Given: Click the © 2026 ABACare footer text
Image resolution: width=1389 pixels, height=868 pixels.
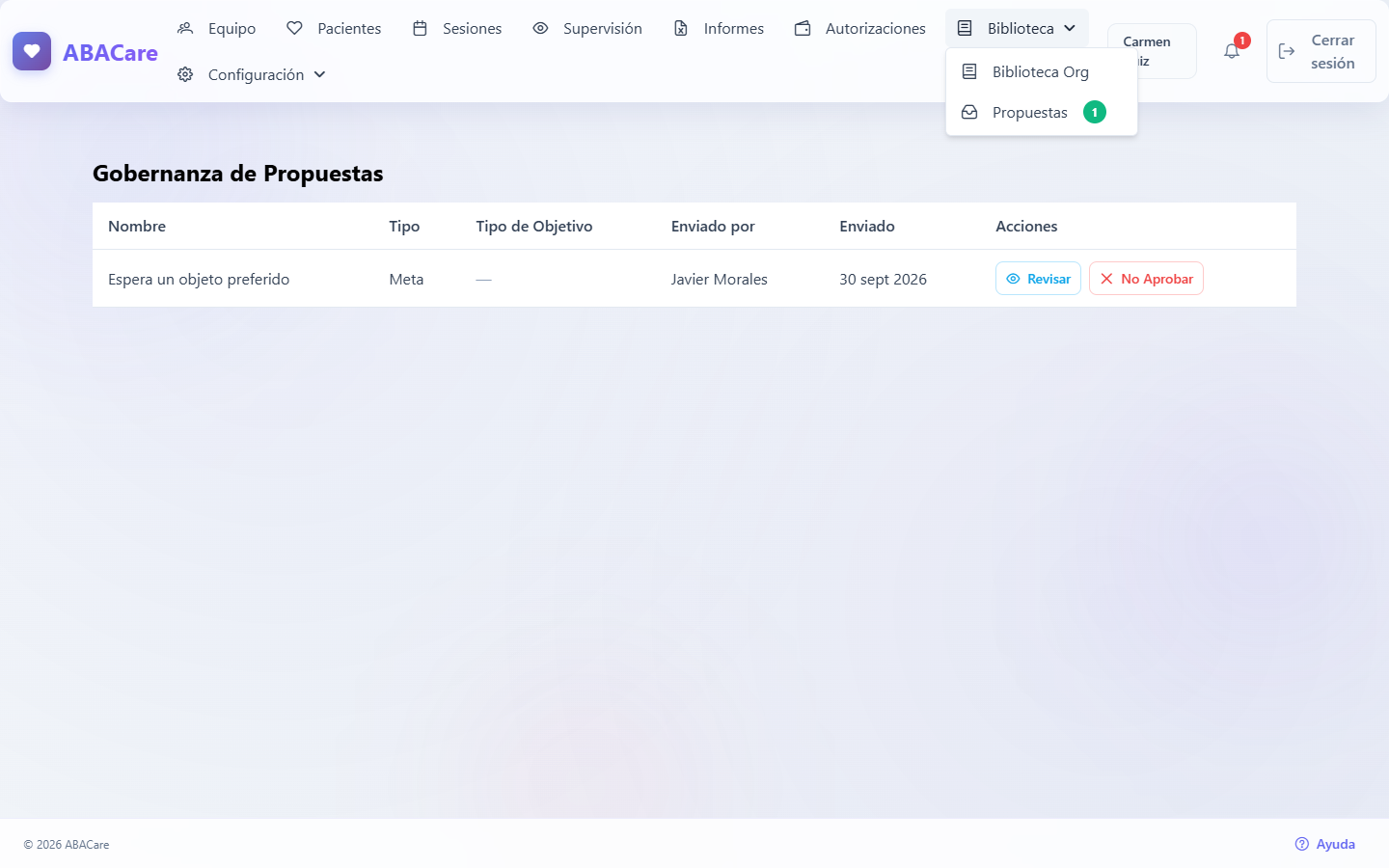Looking at the screenshot, I should point(67,844).
